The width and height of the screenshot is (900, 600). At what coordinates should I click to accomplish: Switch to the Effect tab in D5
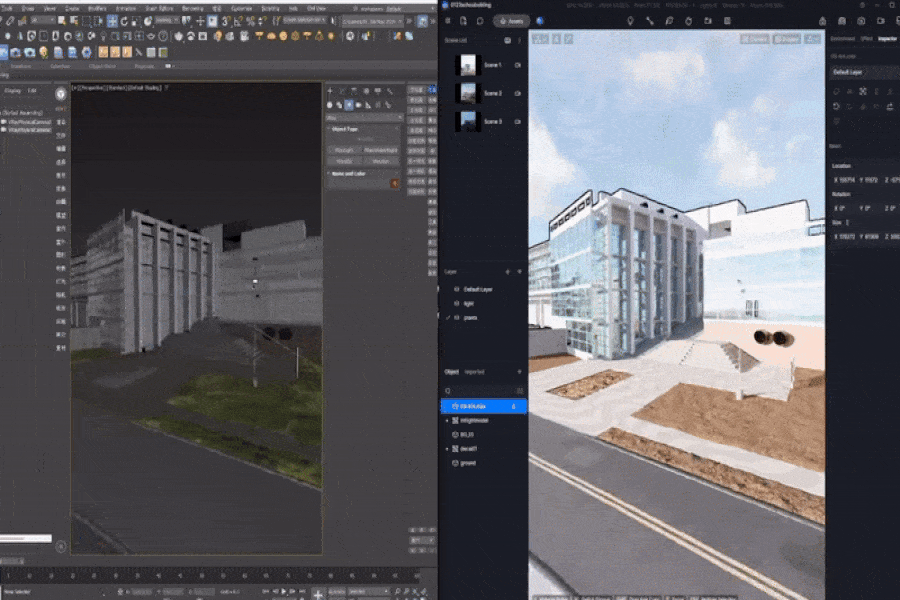click(x=867, y=38)
